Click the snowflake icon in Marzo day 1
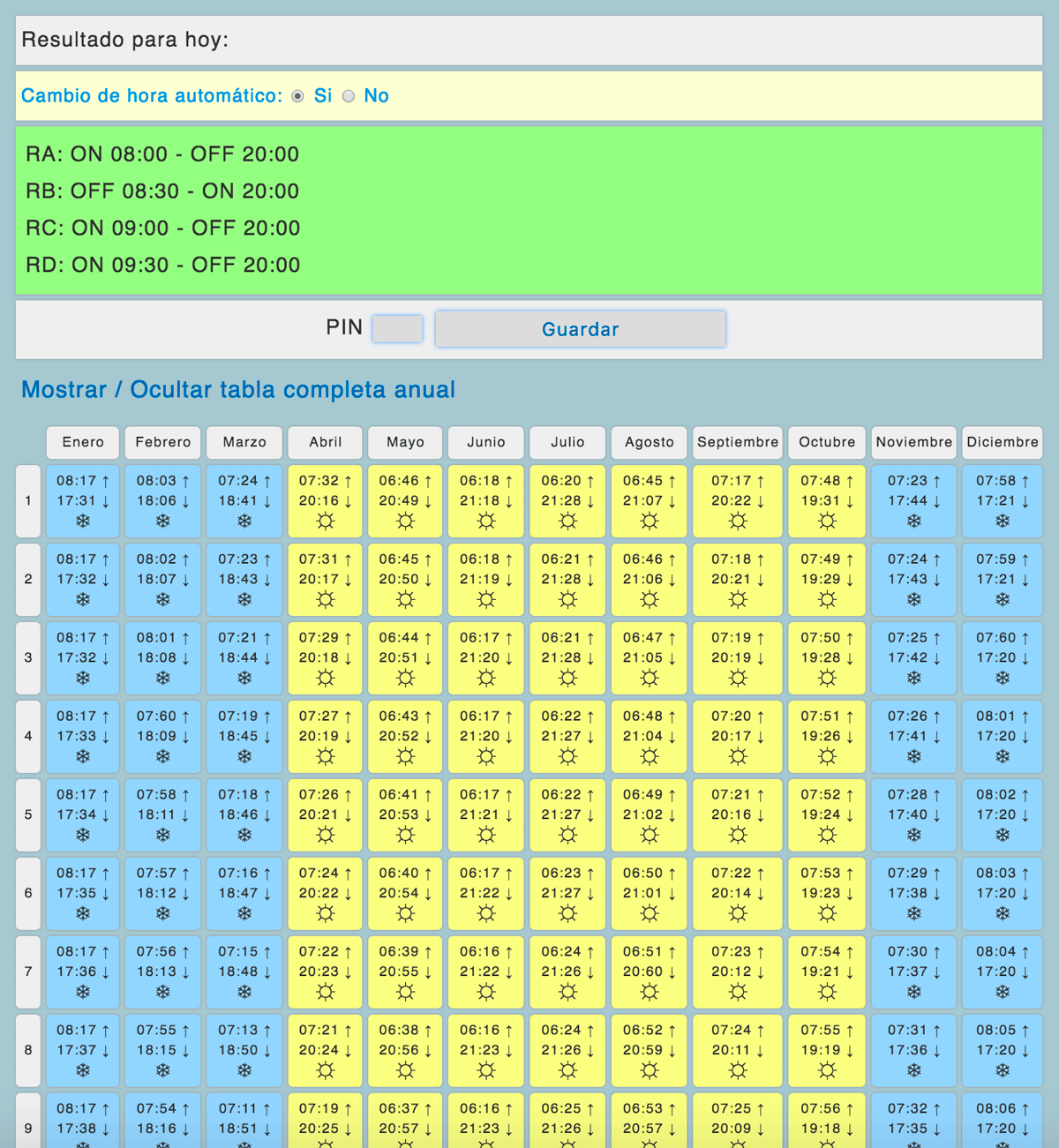 (x=244, y=521)
